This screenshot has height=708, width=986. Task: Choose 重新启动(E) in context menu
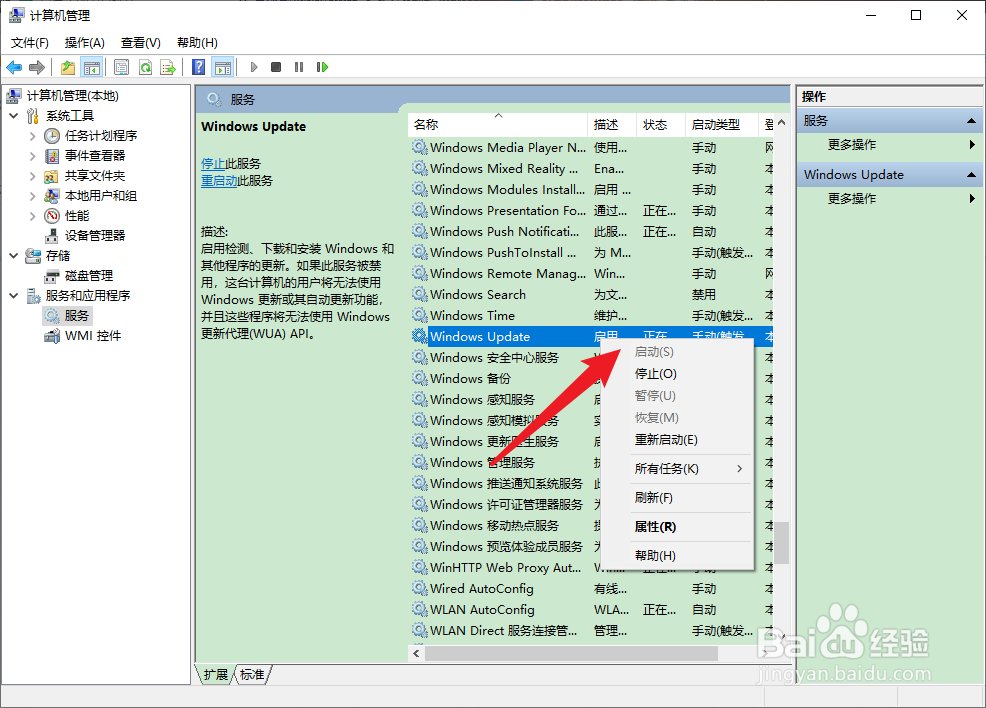[x=677, y=440]
